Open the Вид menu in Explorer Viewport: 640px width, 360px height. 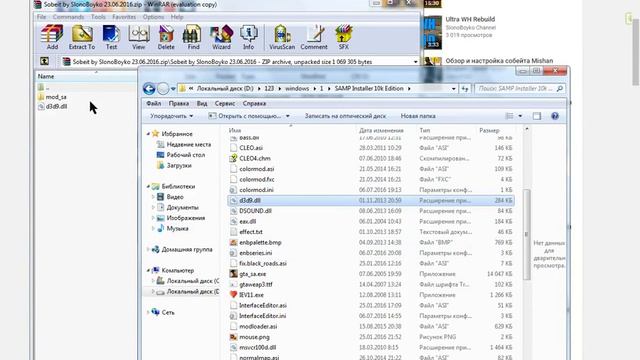point(202,104)
